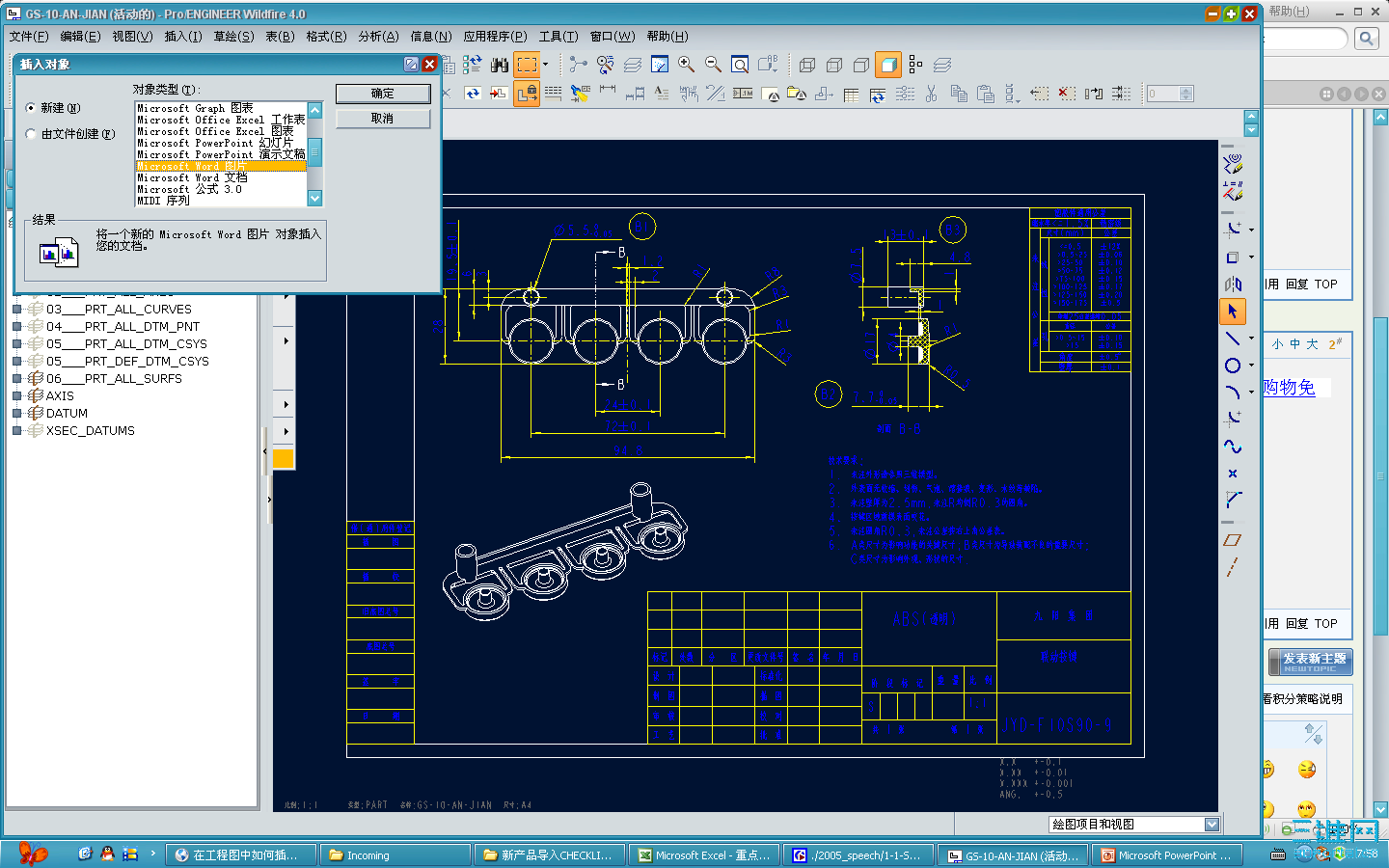Click the paste clipboard icon
The image size is (1389, 868).
click(985, 94)
